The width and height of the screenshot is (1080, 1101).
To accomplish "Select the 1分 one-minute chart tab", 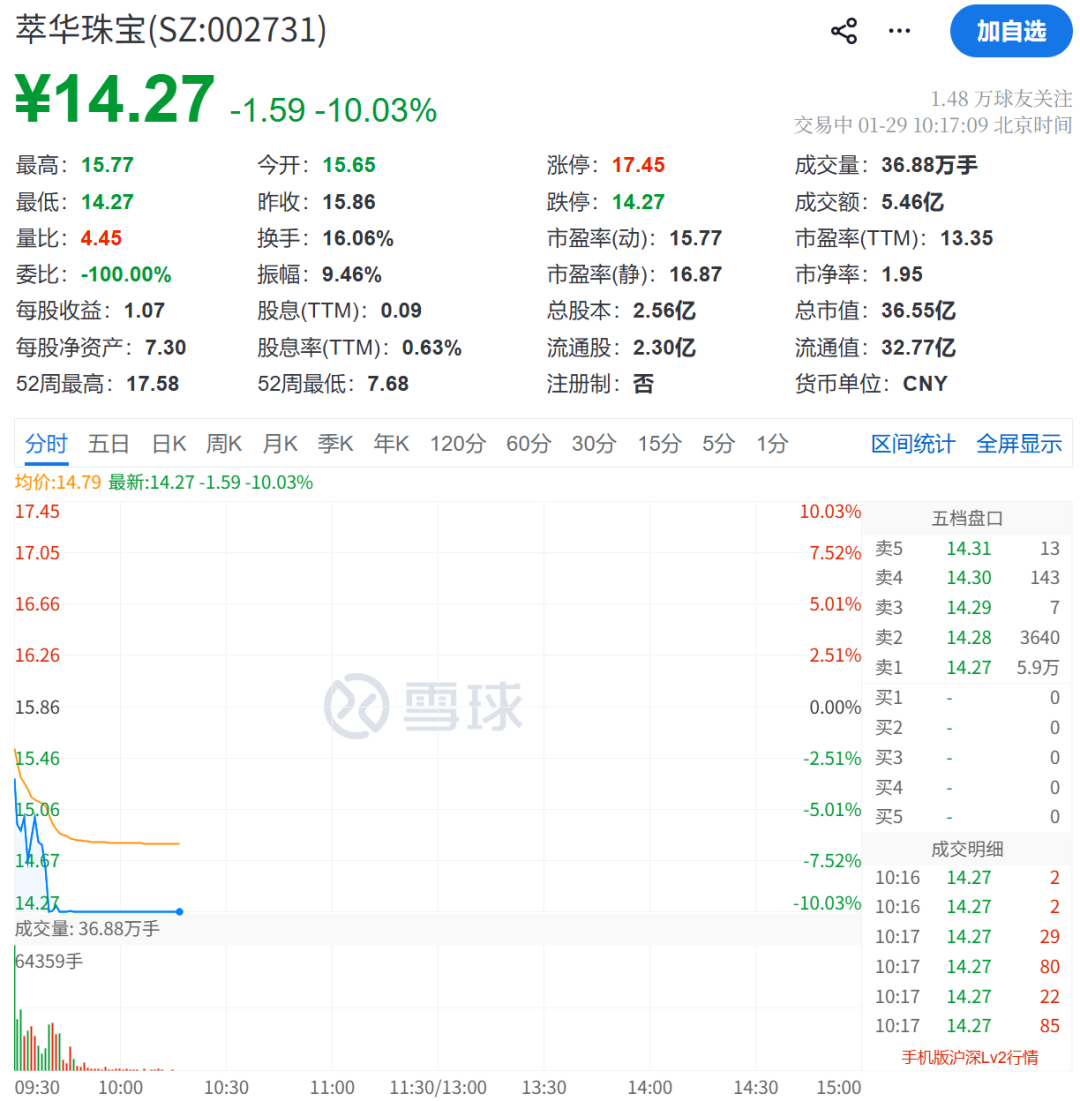I will [x=771, y=444].
